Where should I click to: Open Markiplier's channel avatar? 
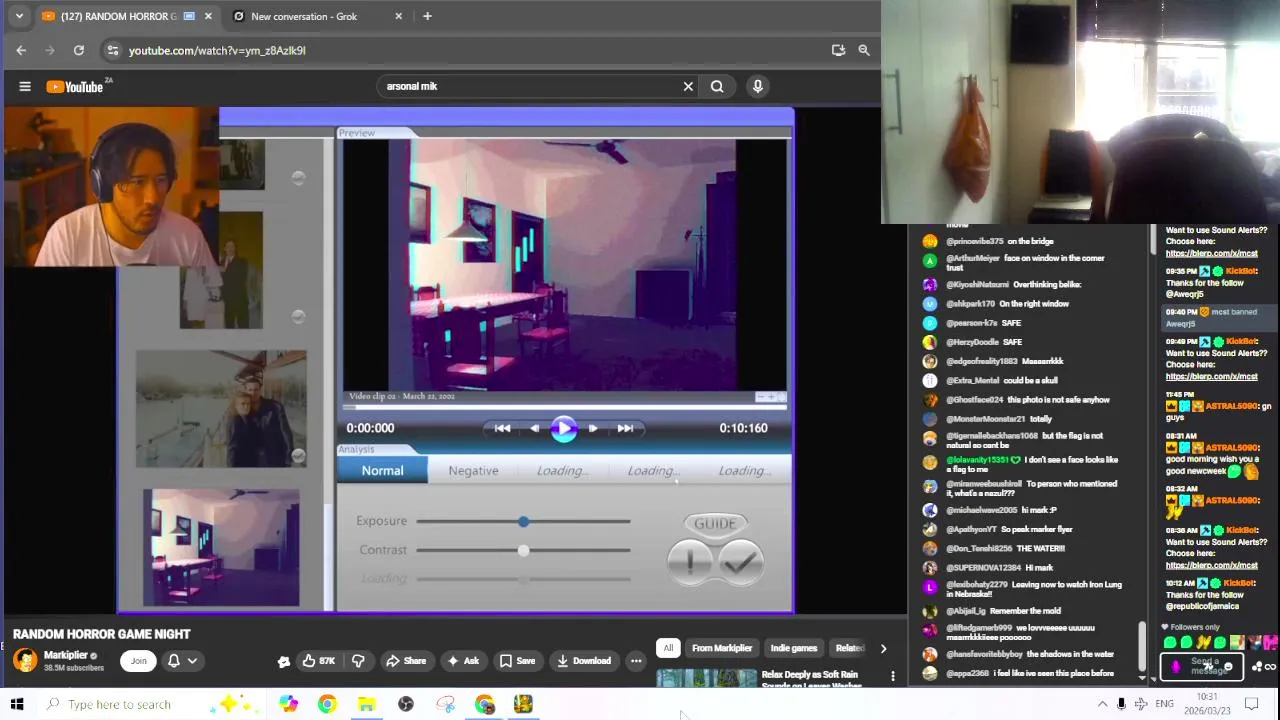(25, 660)
